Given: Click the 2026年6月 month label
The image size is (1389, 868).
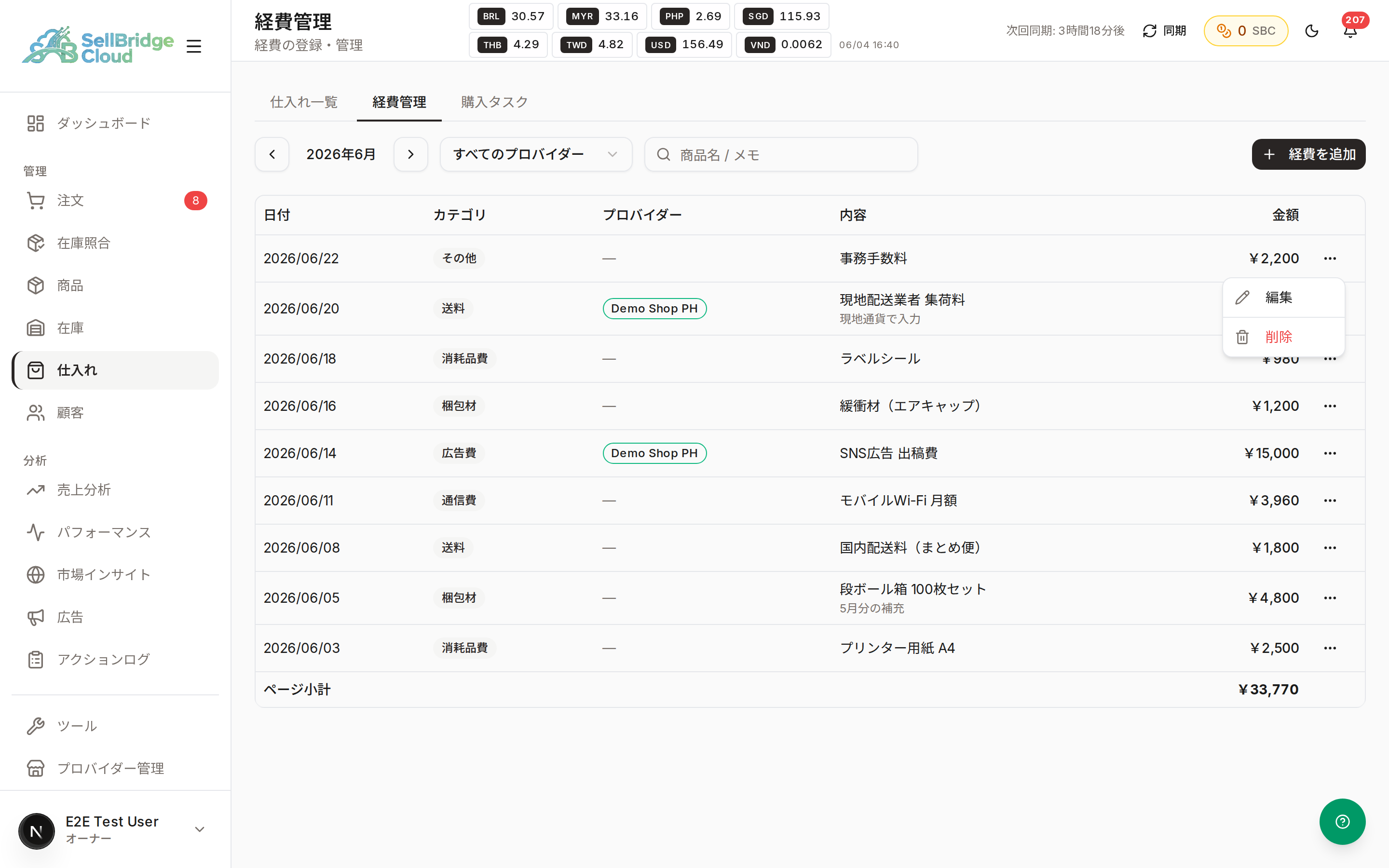Looking at the screenshot, I should (341, 154).
